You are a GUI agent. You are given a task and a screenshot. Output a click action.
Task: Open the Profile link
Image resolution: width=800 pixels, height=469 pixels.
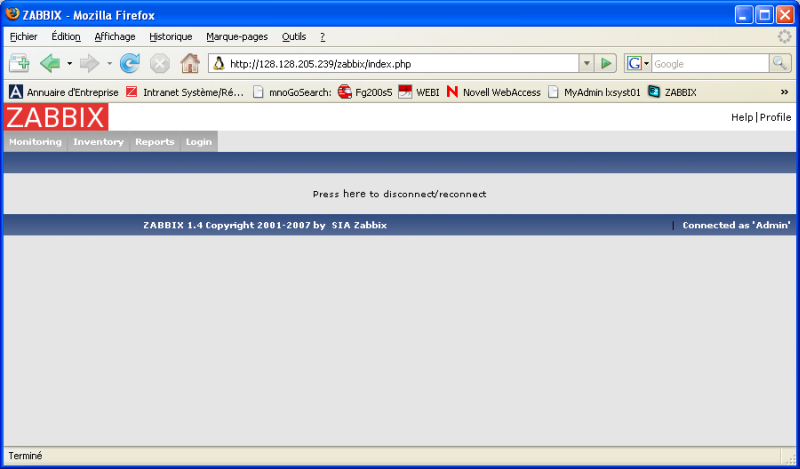pyautogui.click(x=776, y=117)
